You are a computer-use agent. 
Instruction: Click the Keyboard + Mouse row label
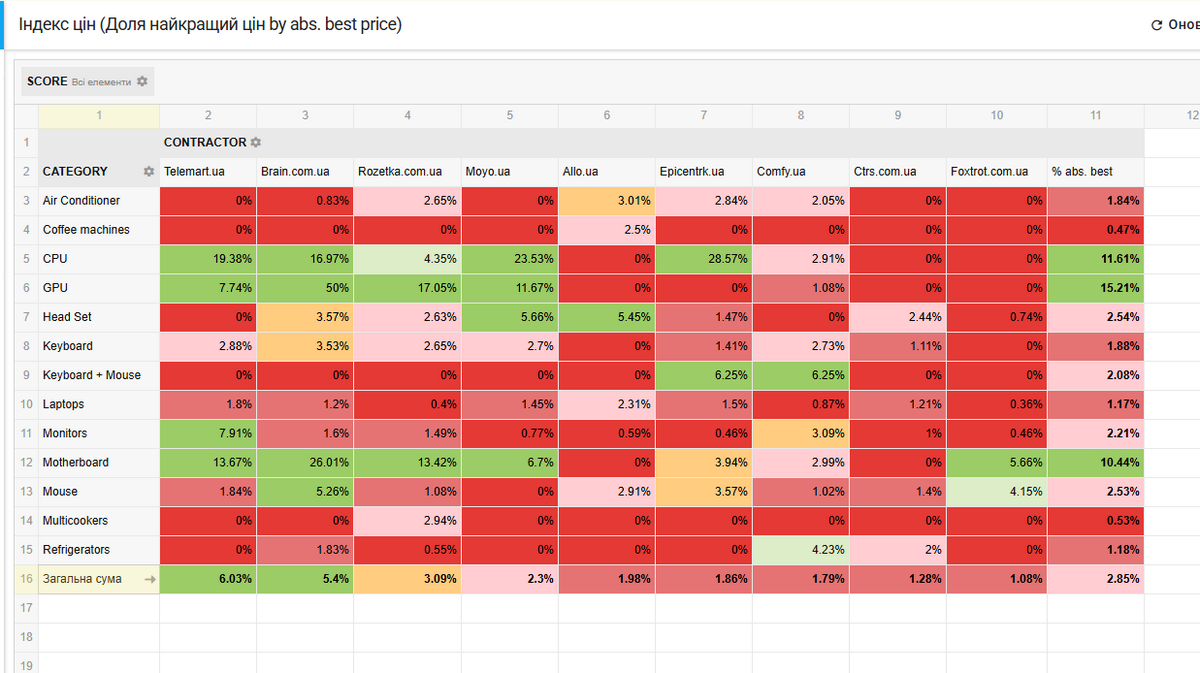pos(91,375)
